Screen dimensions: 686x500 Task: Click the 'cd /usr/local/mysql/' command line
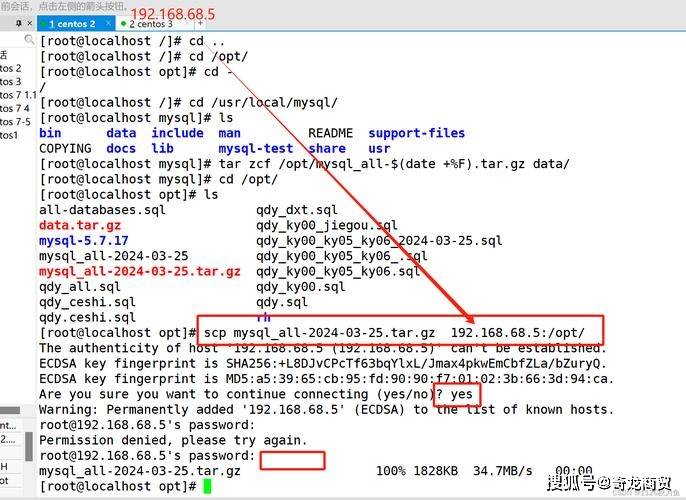coord(189,103)
